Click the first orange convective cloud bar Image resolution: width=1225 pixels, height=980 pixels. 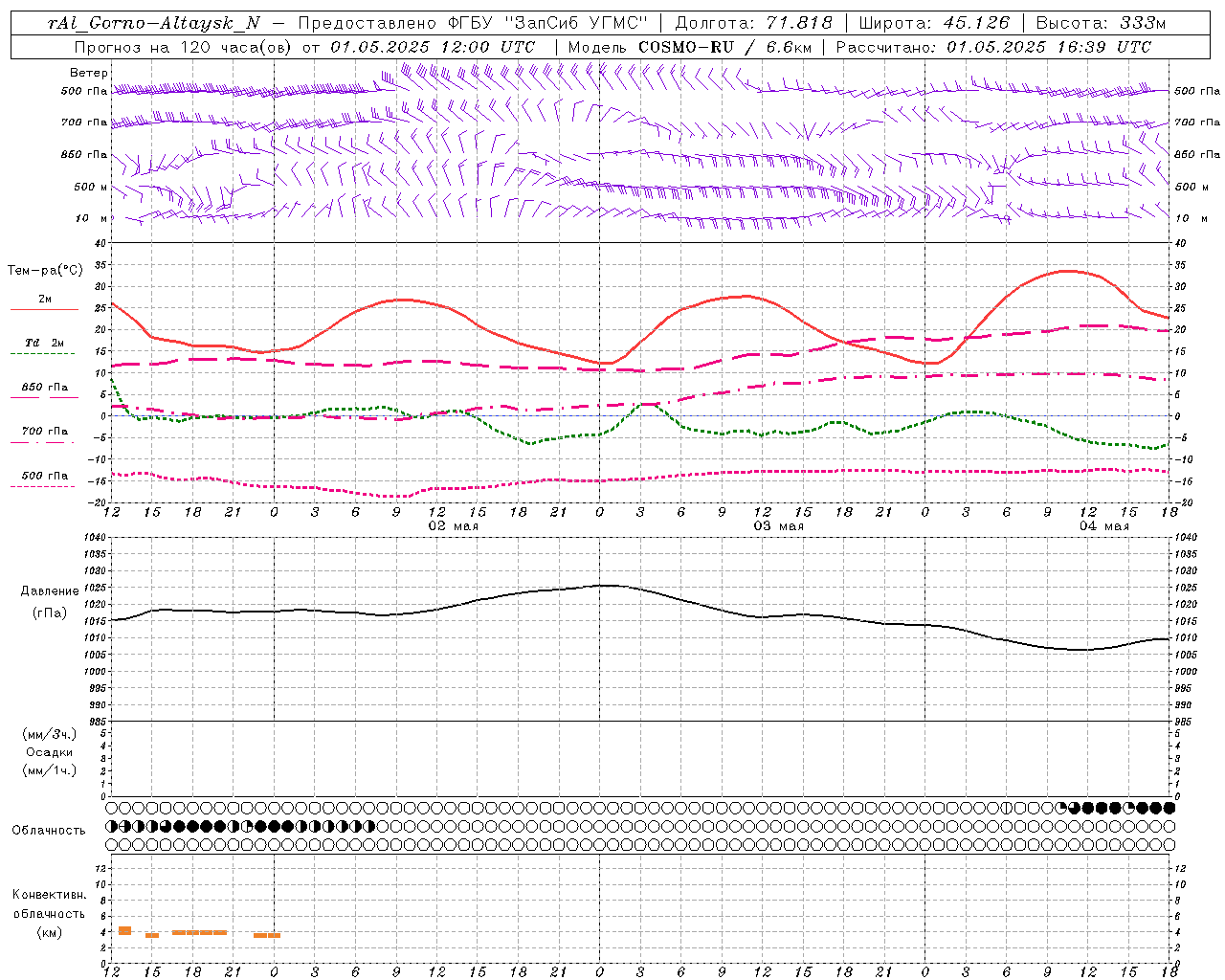pyautogui.click(x=124, y=930)
